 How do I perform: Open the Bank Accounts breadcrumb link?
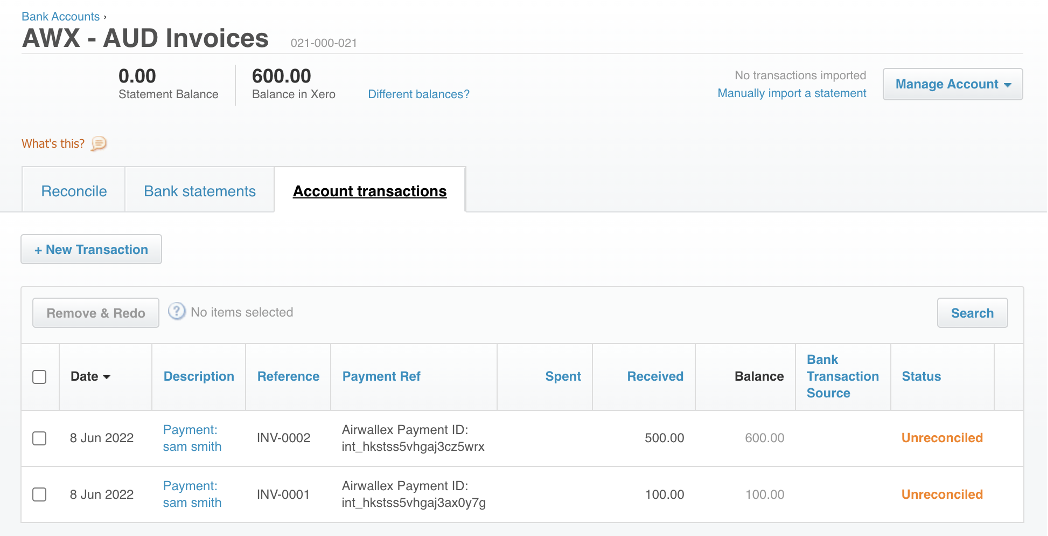pos(60,17)
